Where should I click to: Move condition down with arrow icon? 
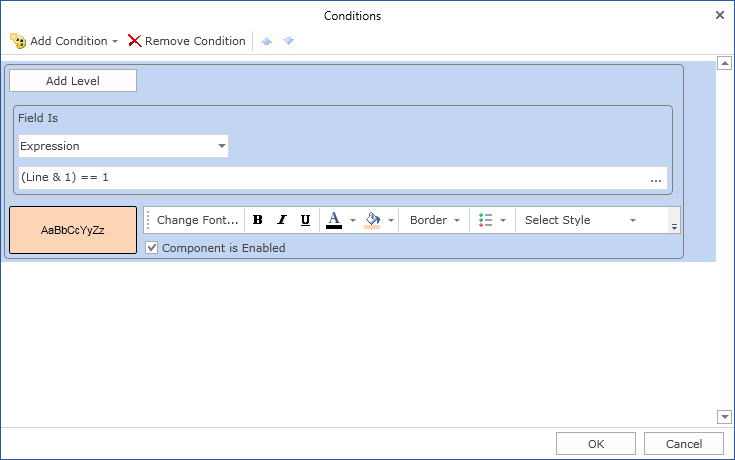288,41
